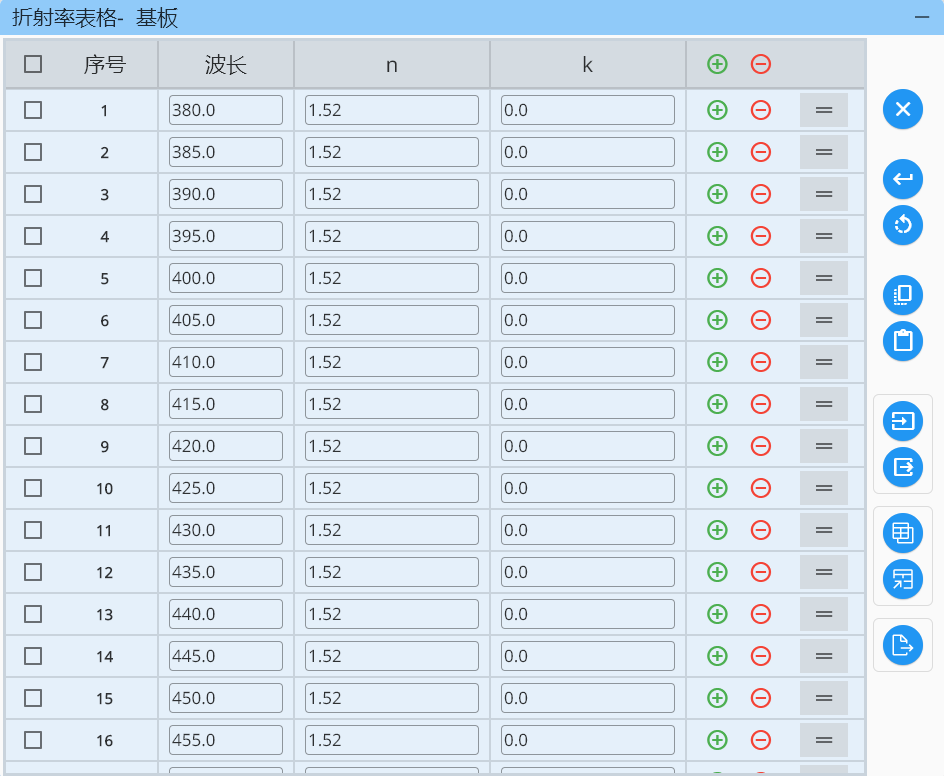Add a row after row 5
Viewport: 944px width, 776px height.
(717, 278)
